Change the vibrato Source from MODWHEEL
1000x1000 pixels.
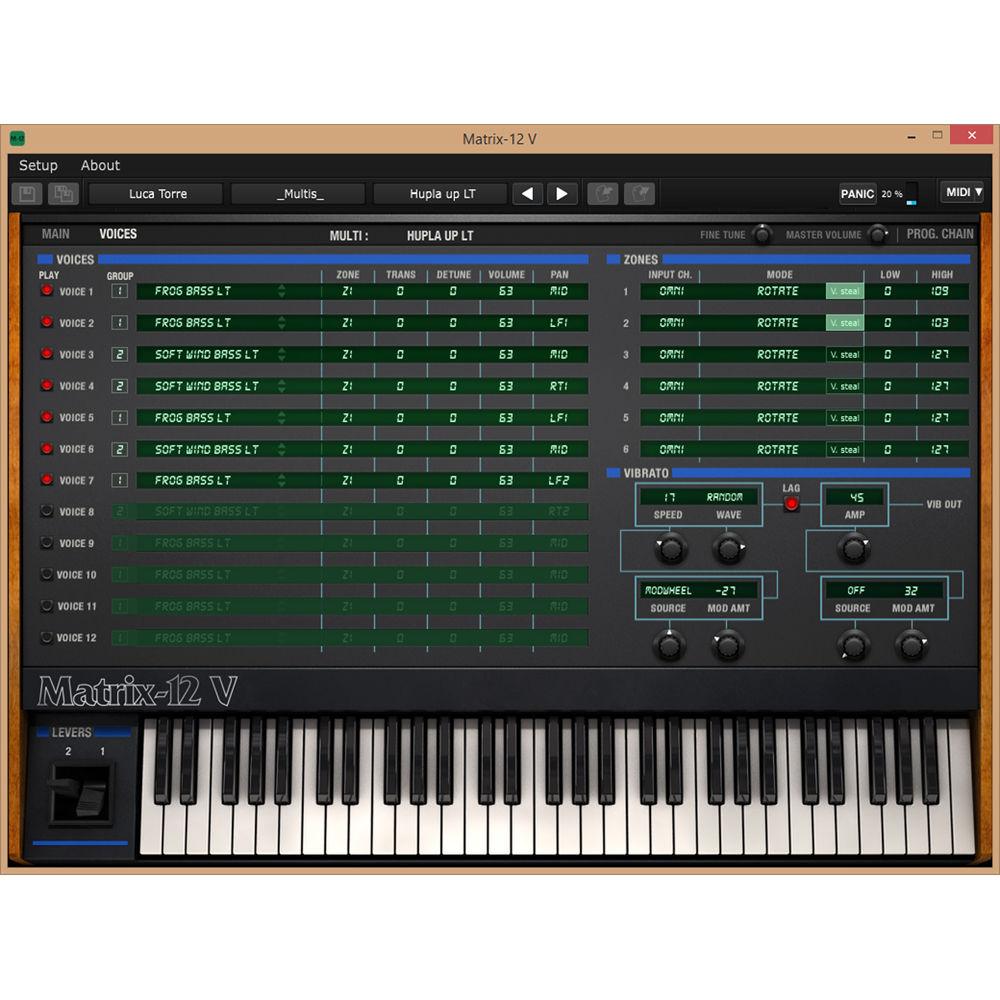668,589
